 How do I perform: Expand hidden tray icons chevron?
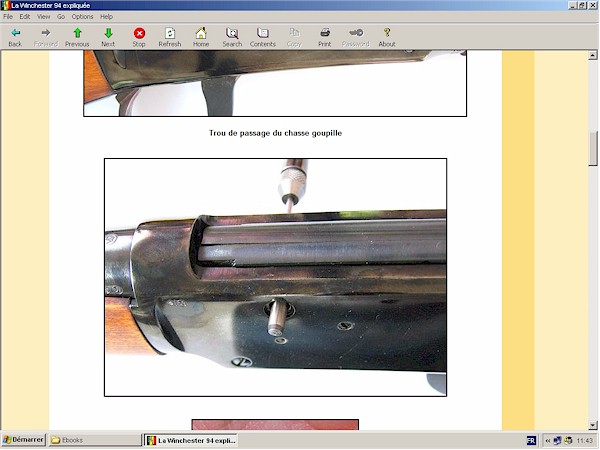(547, 440)
